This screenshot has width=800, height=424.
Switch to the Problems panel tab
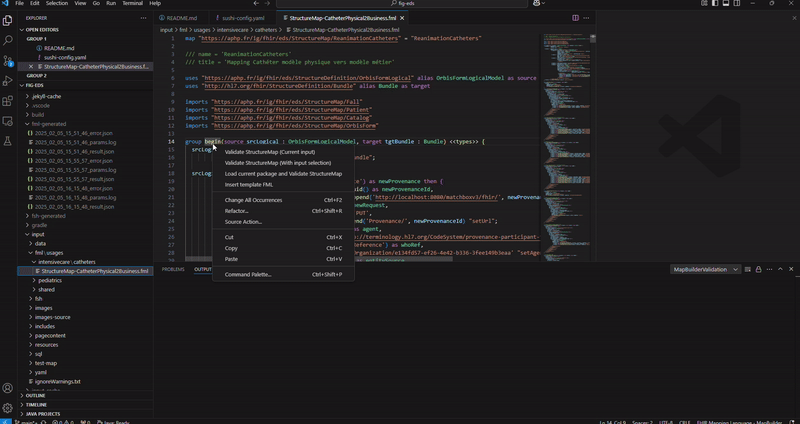(173, 269)
